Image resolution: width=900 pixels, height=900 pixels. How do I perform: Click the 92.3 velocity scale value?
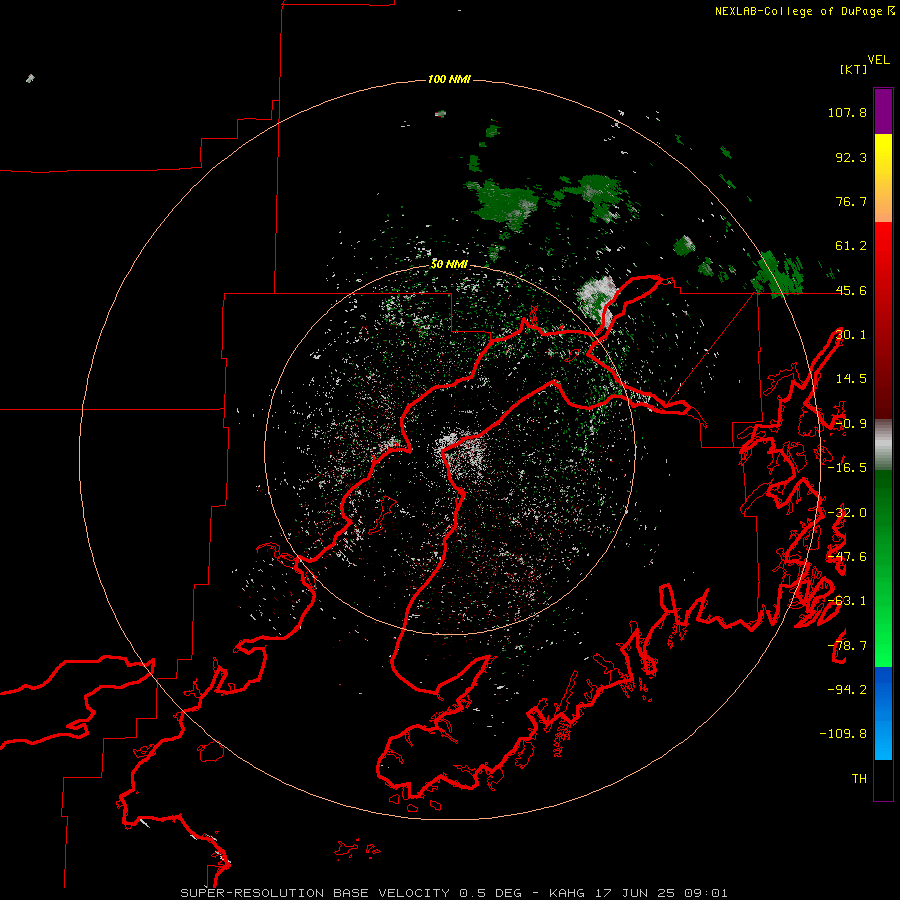coord(851,157)
